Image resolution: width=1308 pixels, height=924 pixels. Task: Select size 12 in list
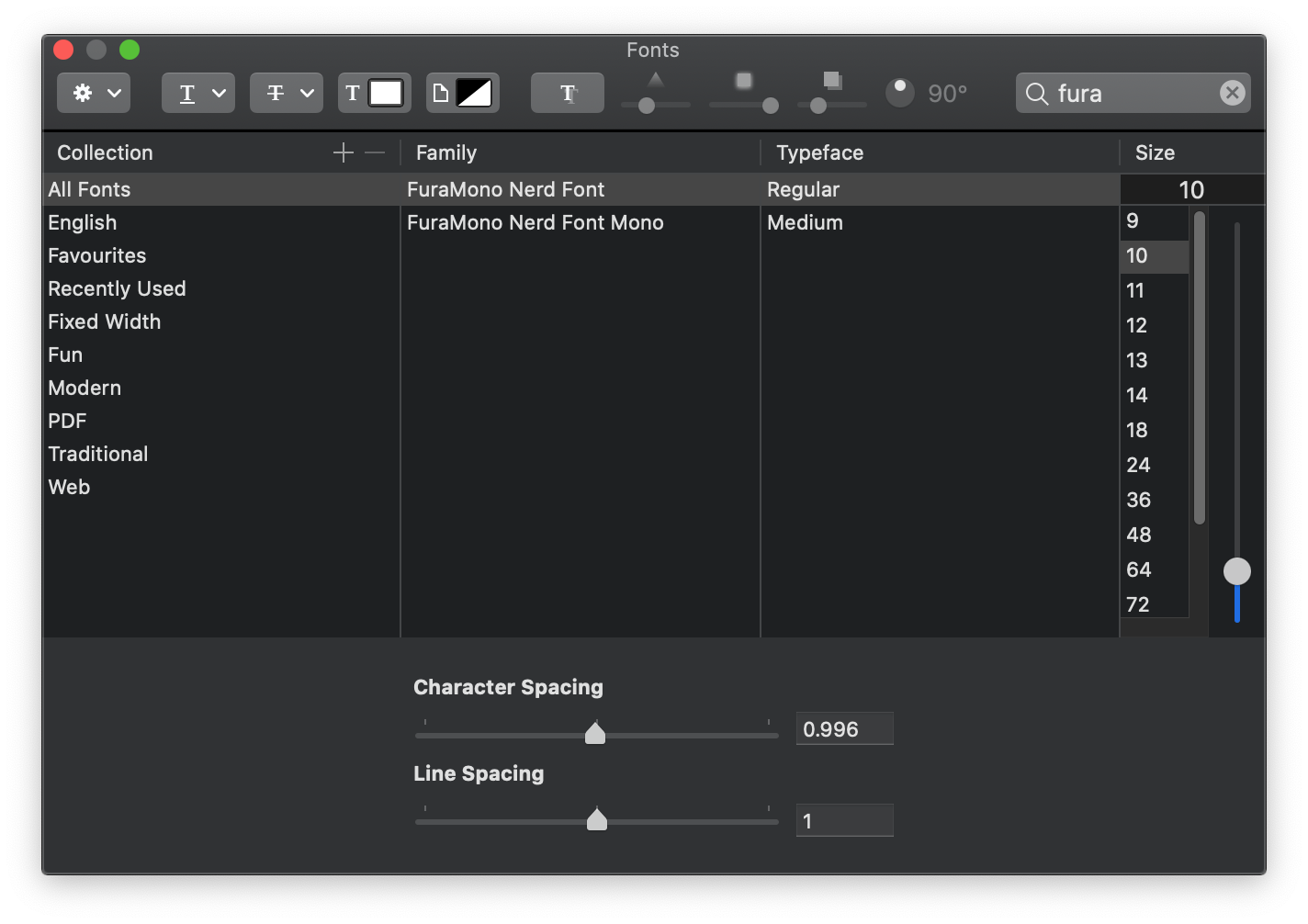pyautogui.click(x=1155, y=325)
